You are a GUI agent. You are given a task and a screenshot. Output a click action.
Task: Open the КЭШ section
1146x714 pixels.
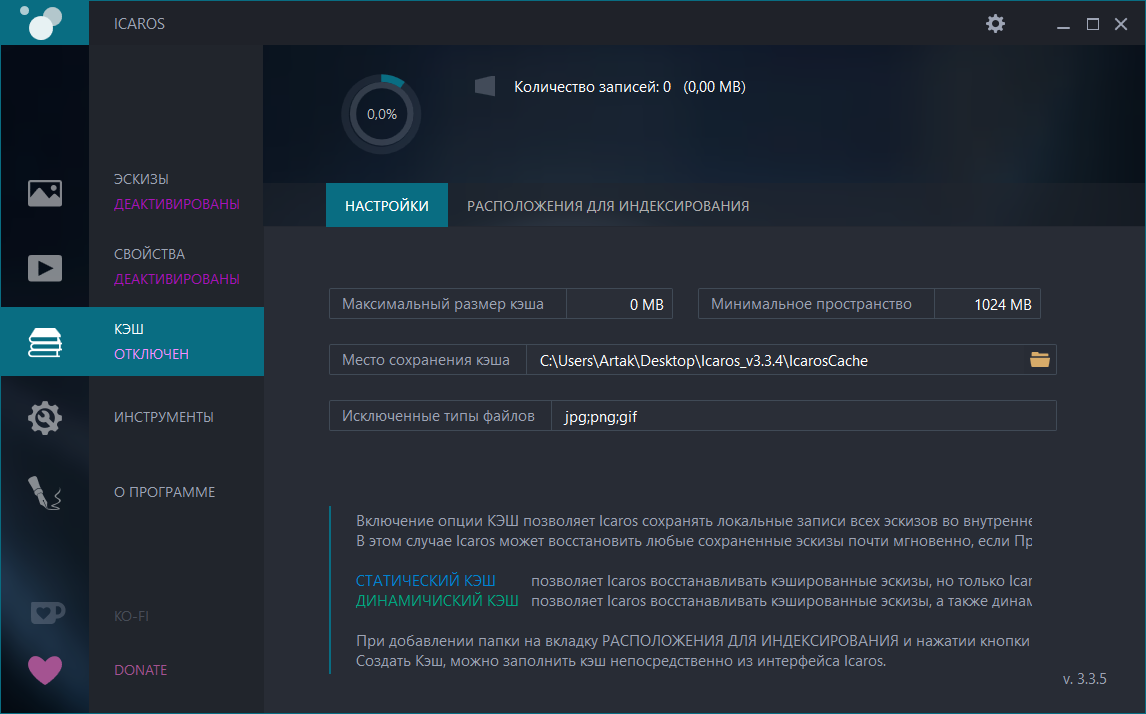click(x=129, y=330)
